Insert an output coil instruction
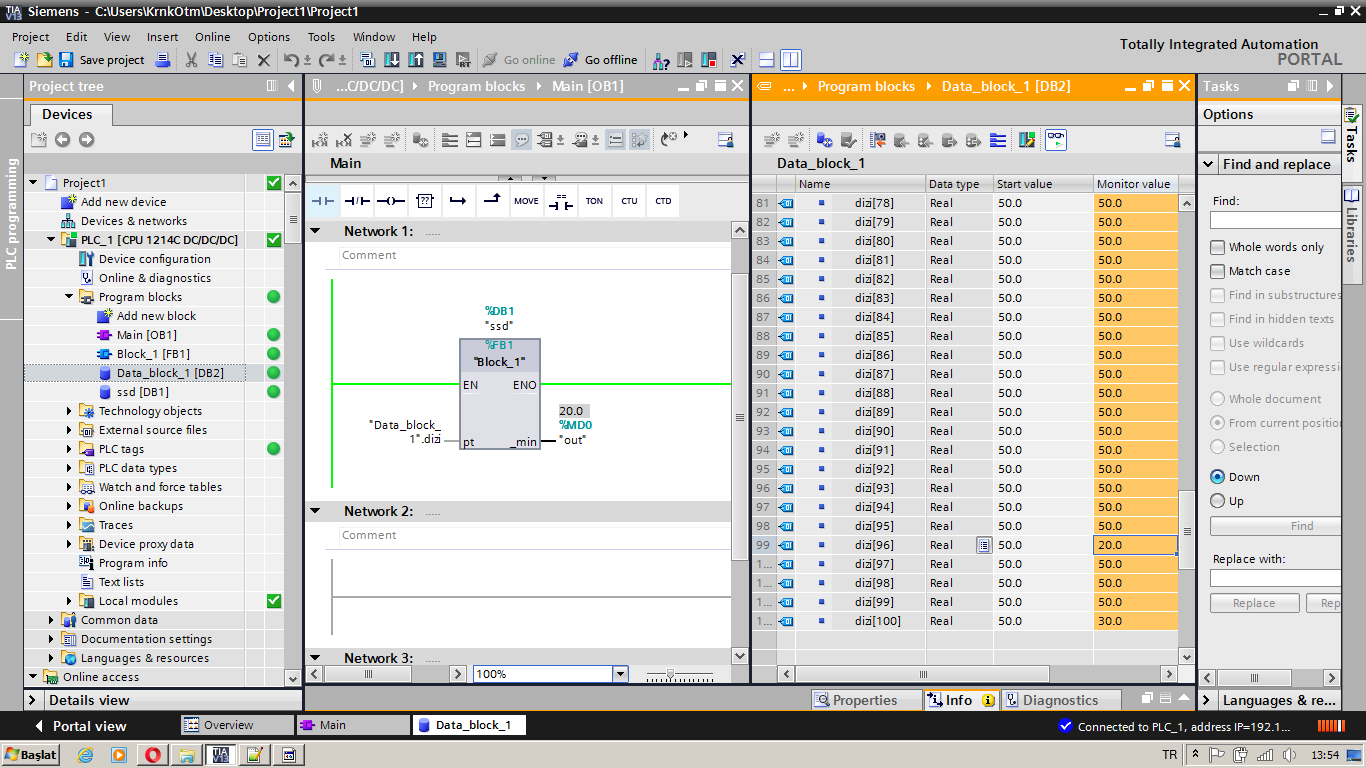The height and width of the screenshot is (768, 1366). point(391,201)
